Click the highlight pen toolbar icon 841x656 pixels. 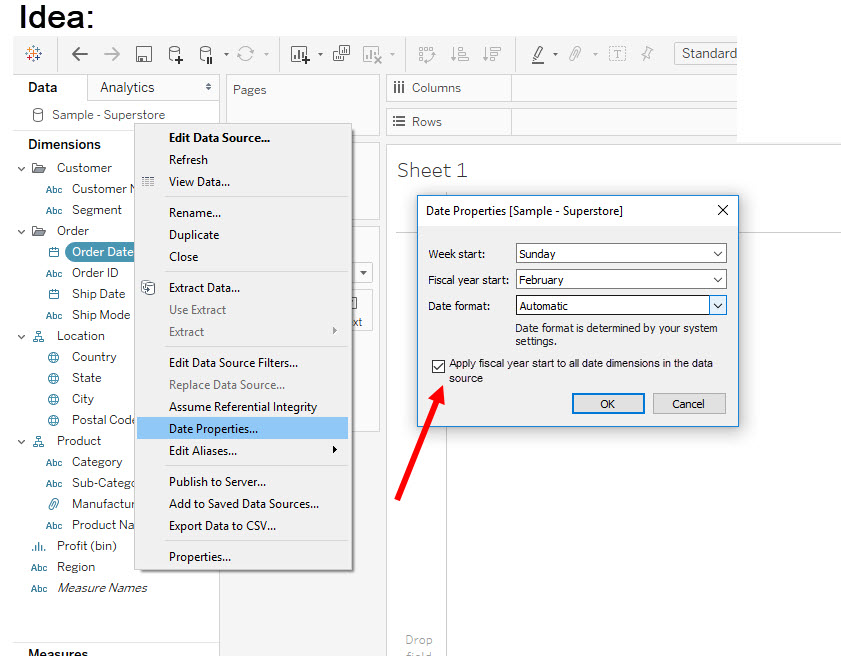pos(538,54)
